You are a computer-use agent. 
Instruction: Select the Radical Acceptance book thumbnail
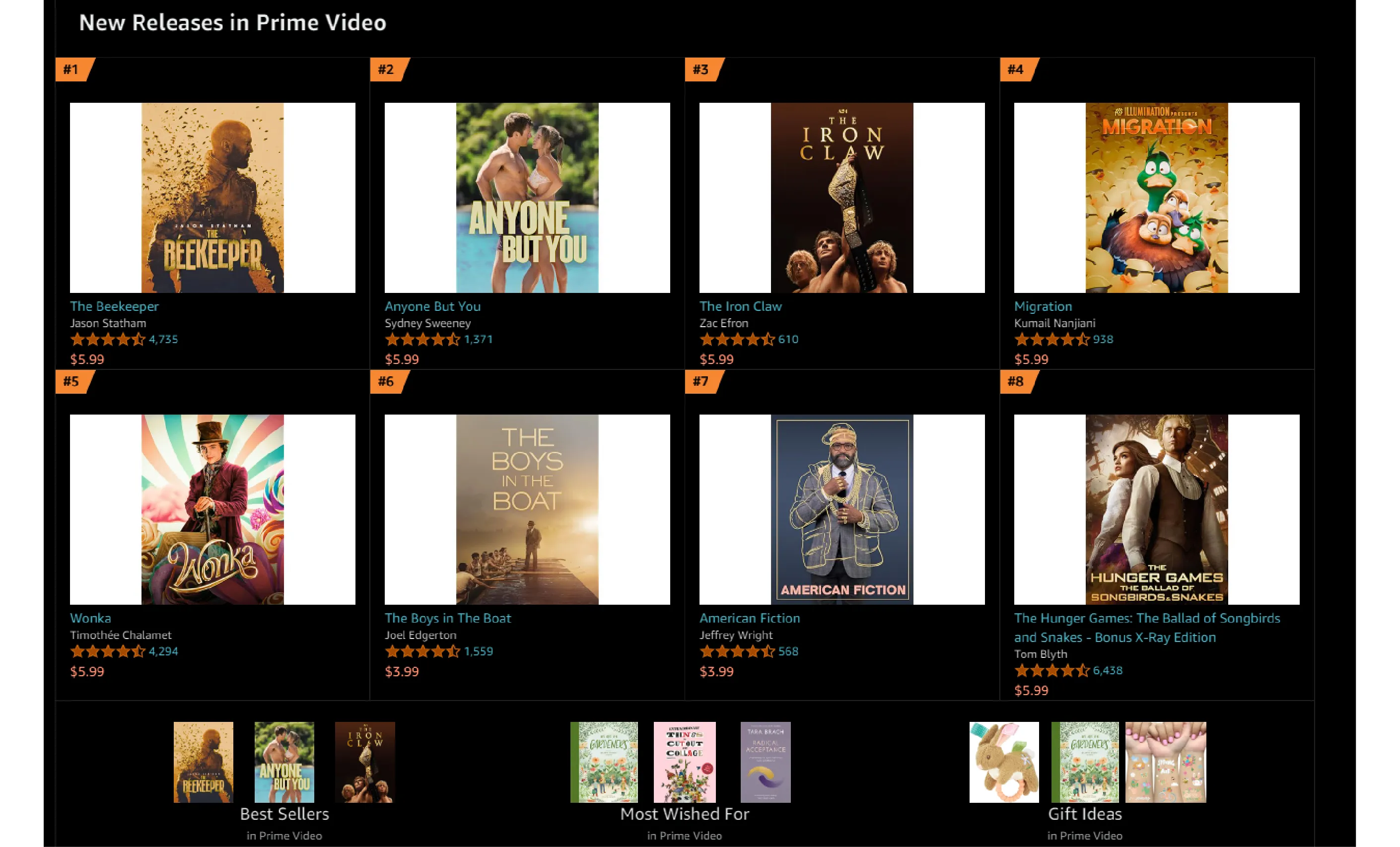point(766,763)
